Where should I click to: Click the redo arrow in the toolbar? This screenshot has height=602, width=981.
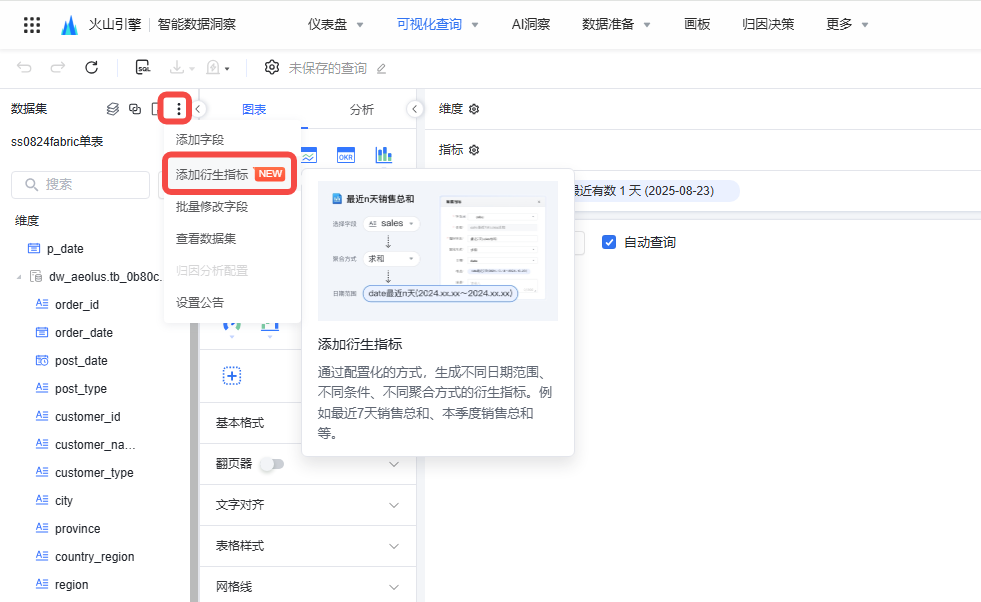point(58,68)
